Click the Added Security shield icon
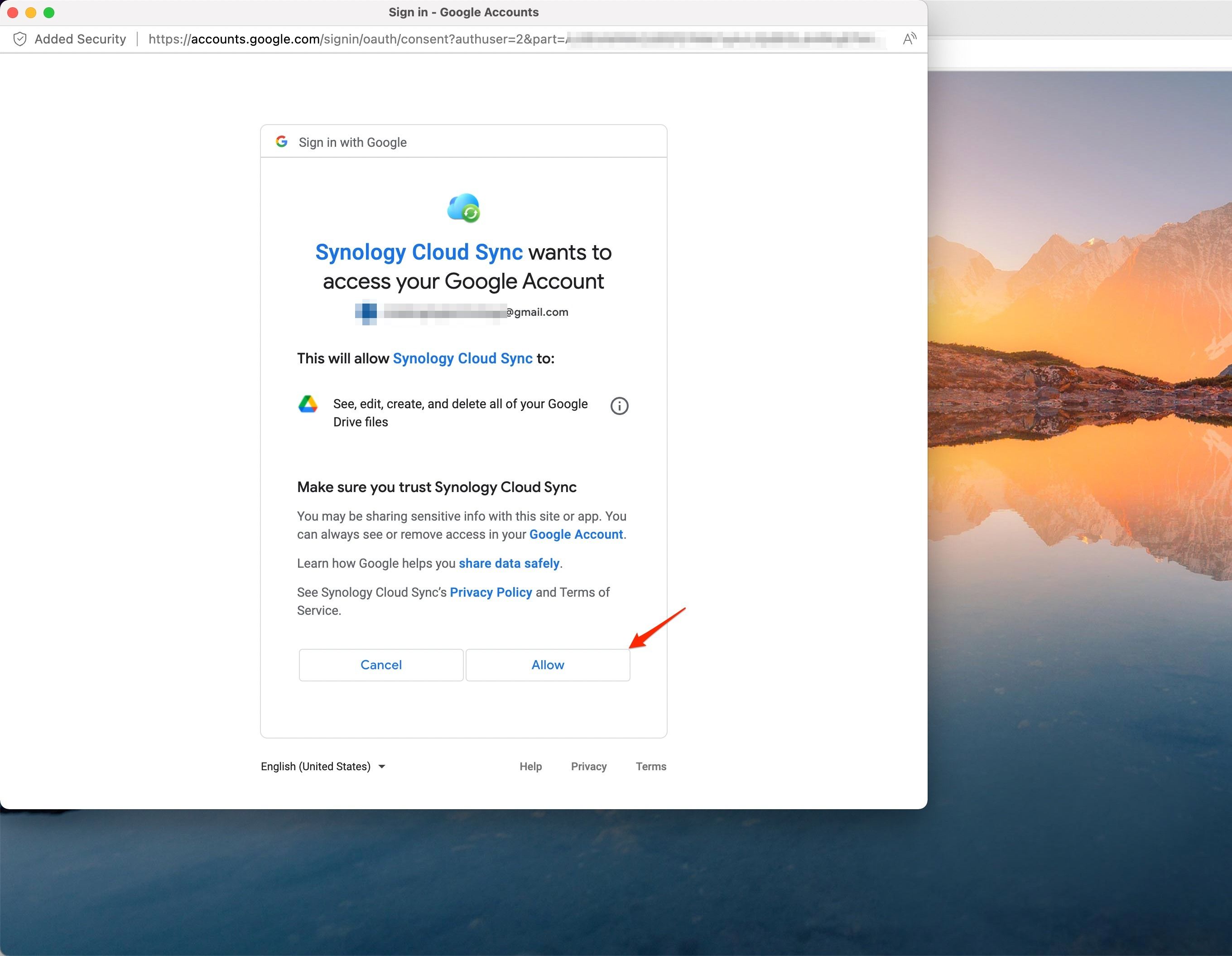Screen dimensions: 1232x956 tap(20, 39)
